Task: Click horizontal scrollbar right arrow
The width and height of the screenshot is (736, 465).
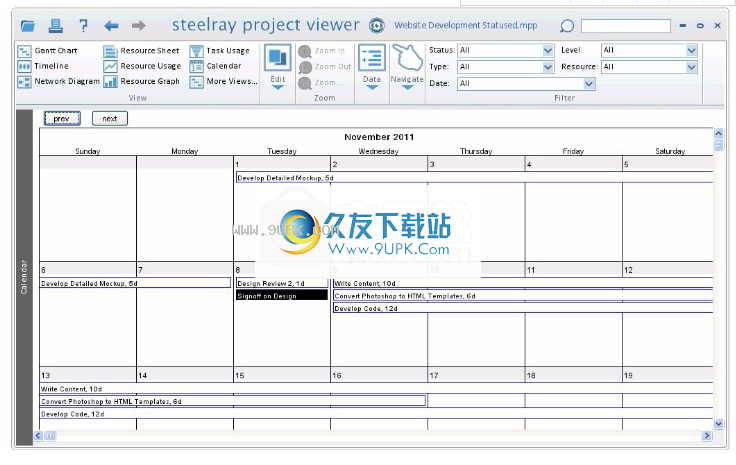Action: click(x=706, y=435)
